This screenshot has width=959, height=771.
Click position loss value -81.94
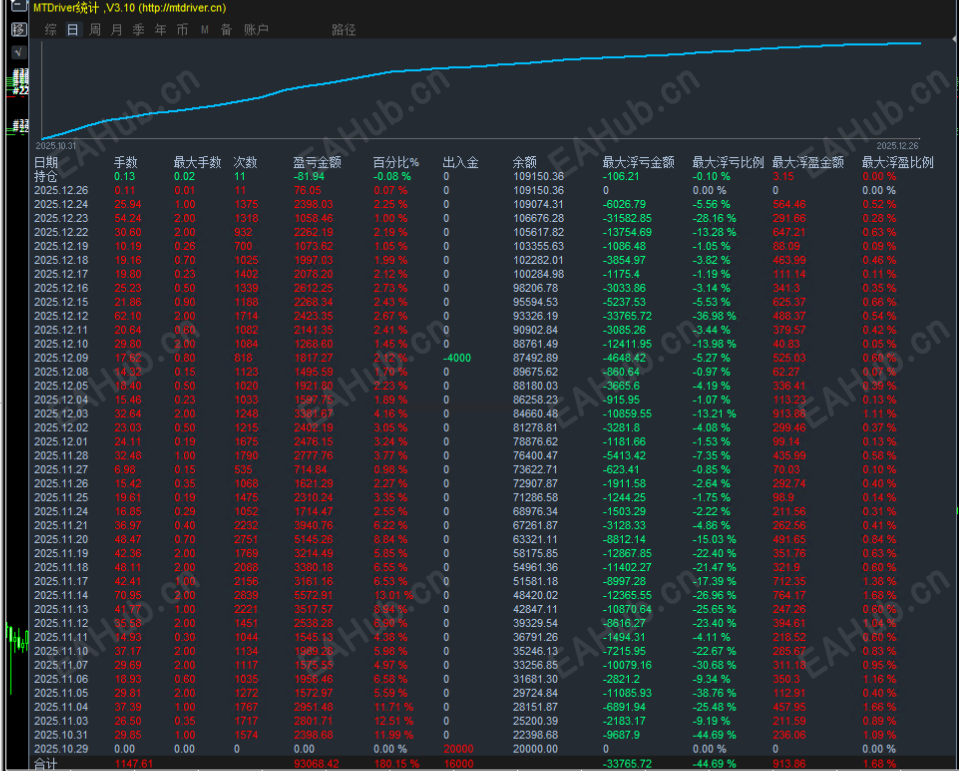[309, 176]
